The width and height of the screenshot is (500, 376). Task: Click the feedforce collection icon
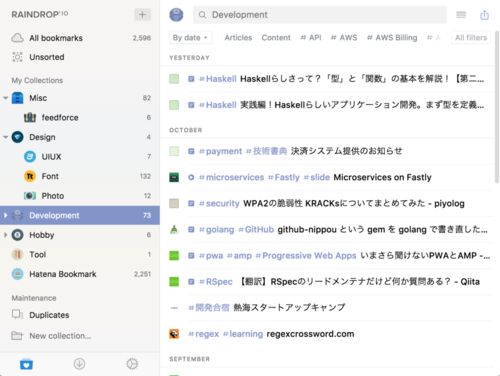point(30,117)
